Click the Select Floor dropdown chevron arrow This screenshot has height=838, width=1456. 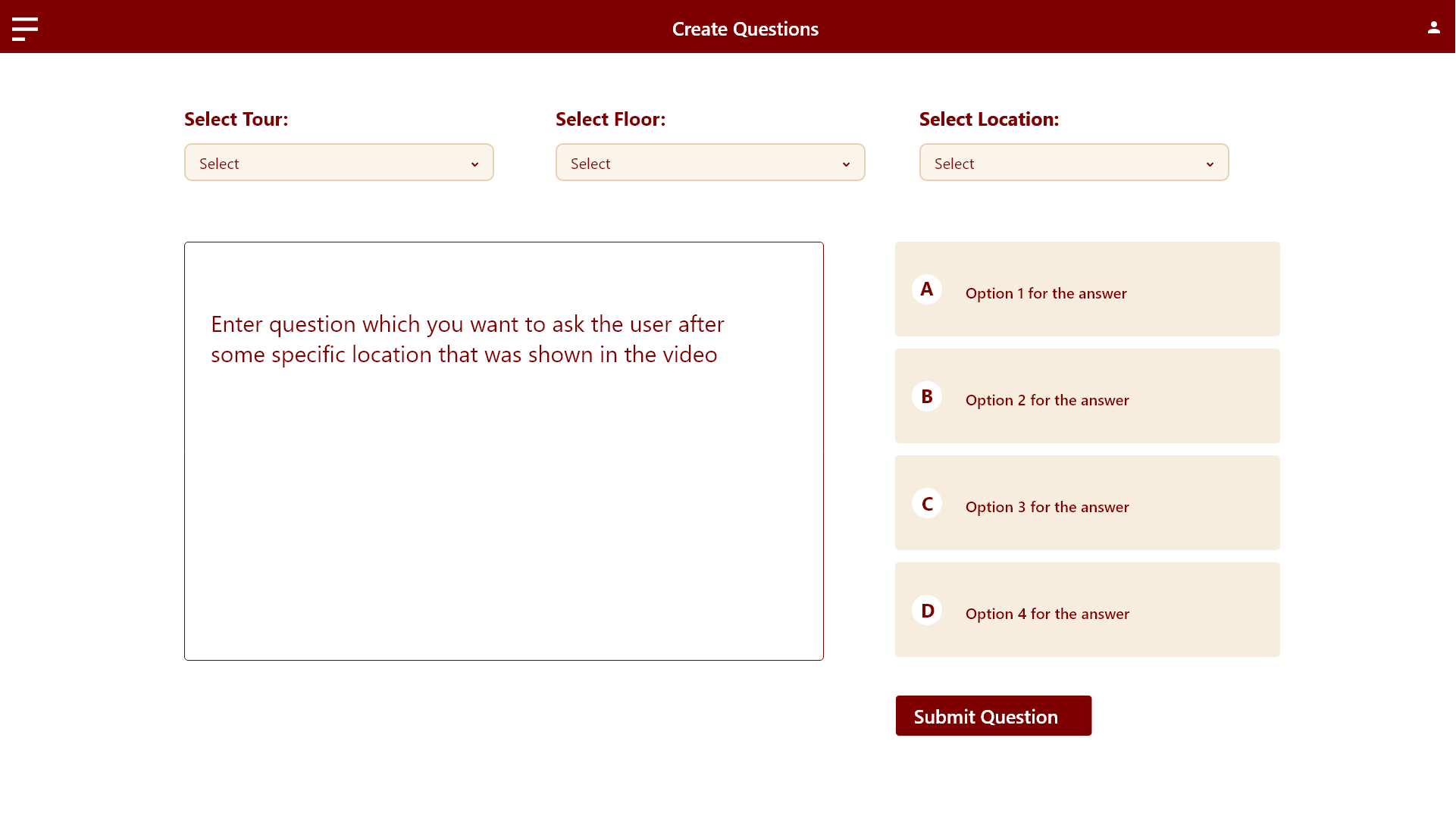tap(846, 164)
